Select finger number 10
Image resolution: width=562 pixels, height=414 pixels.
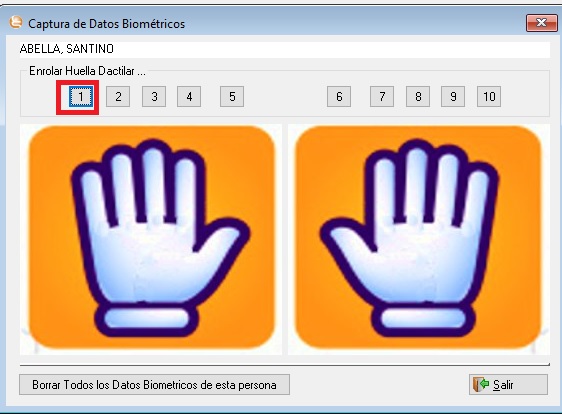pyautogui.click(x=489, y=96)
